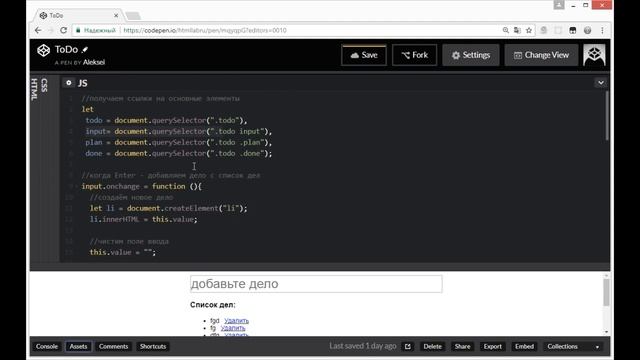Click the translate page icon

(x=517, y=30)
